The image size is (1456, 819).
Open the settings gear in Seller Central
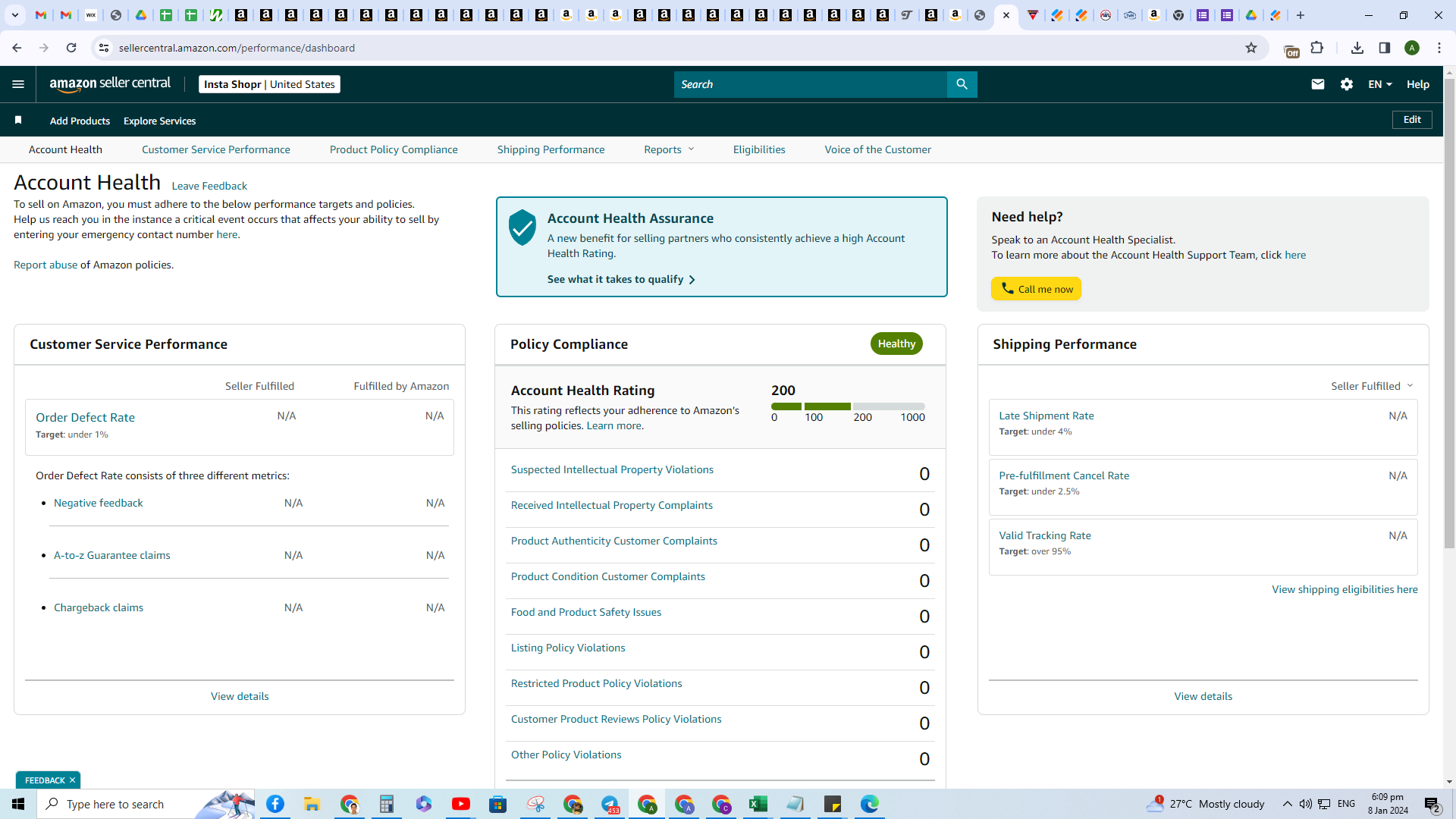(1347, 84)
